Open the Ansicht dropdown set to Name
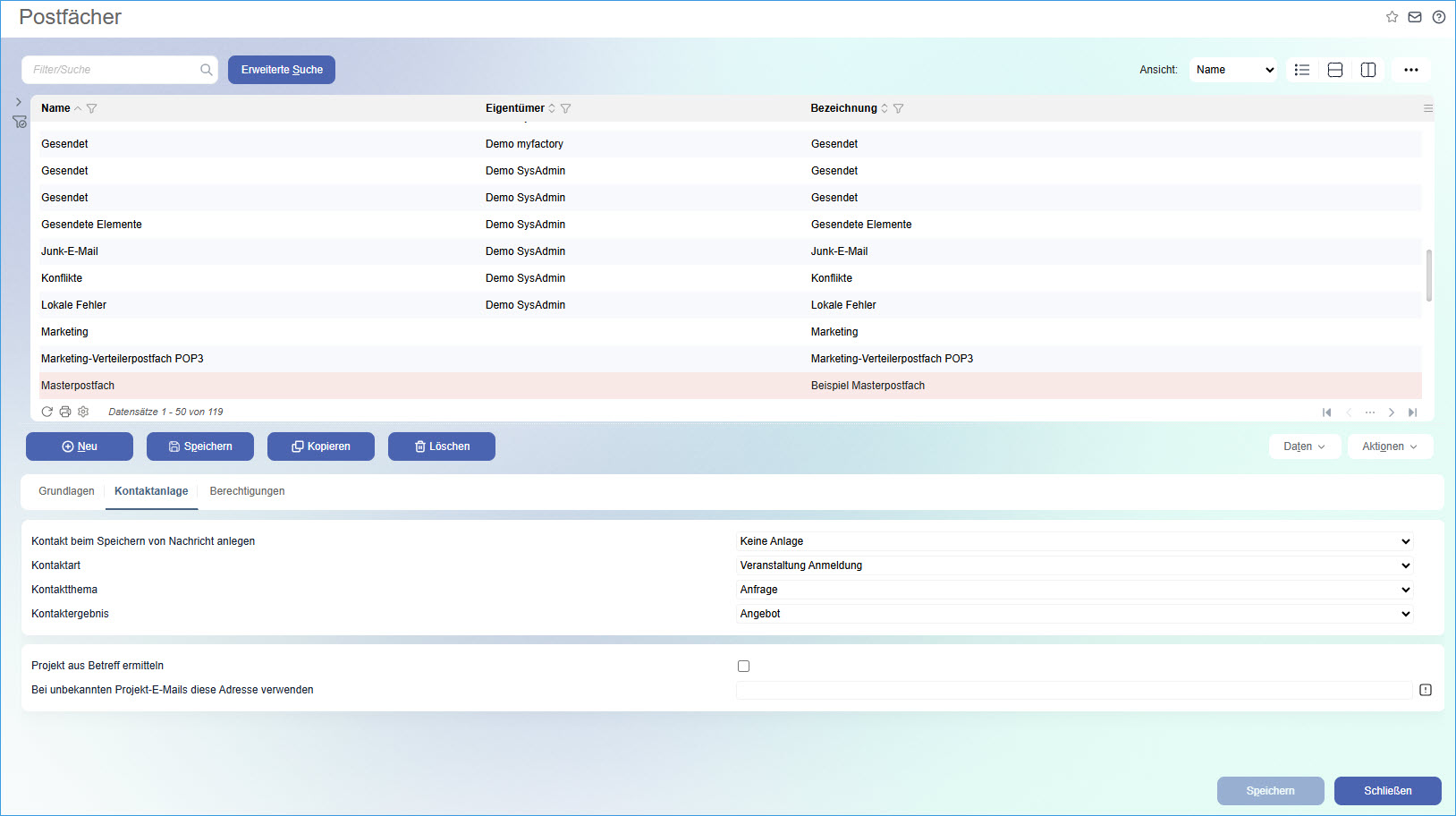This screenshot has width=1456, height=816. [1232, 70]
